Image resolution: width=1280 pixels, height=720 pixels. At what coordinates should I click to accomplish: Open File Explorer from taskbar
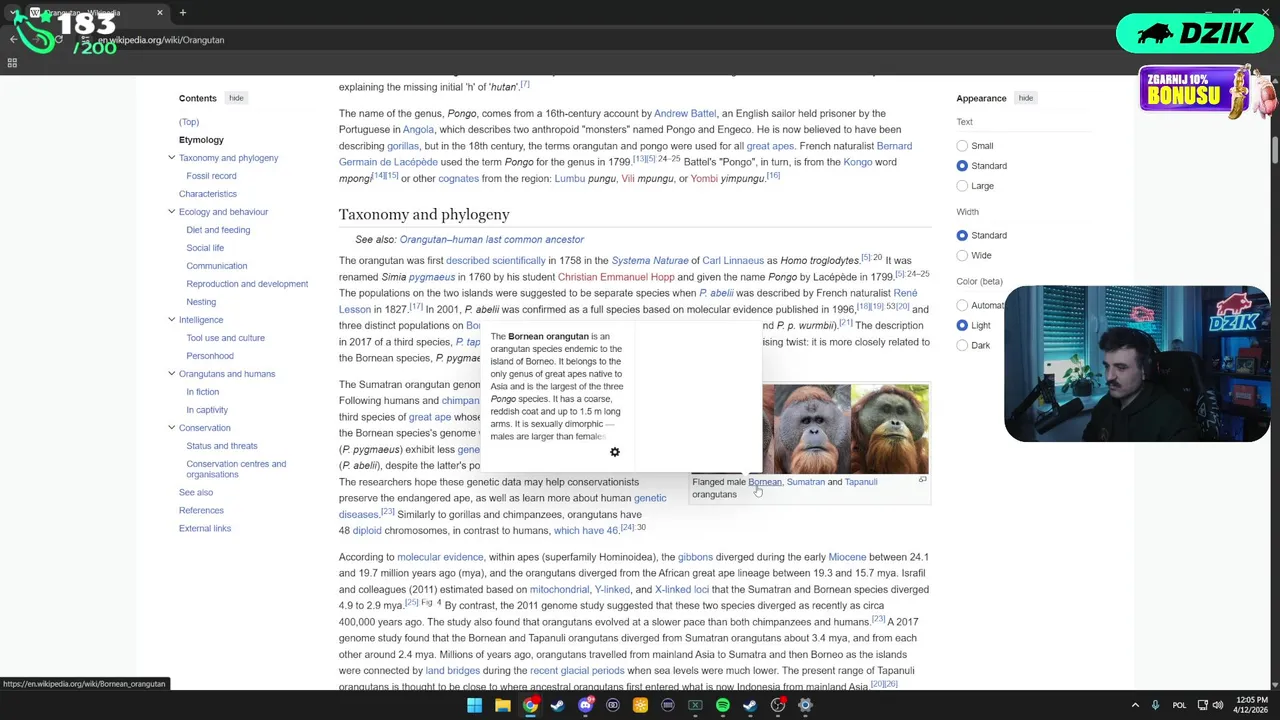[502, 705]
